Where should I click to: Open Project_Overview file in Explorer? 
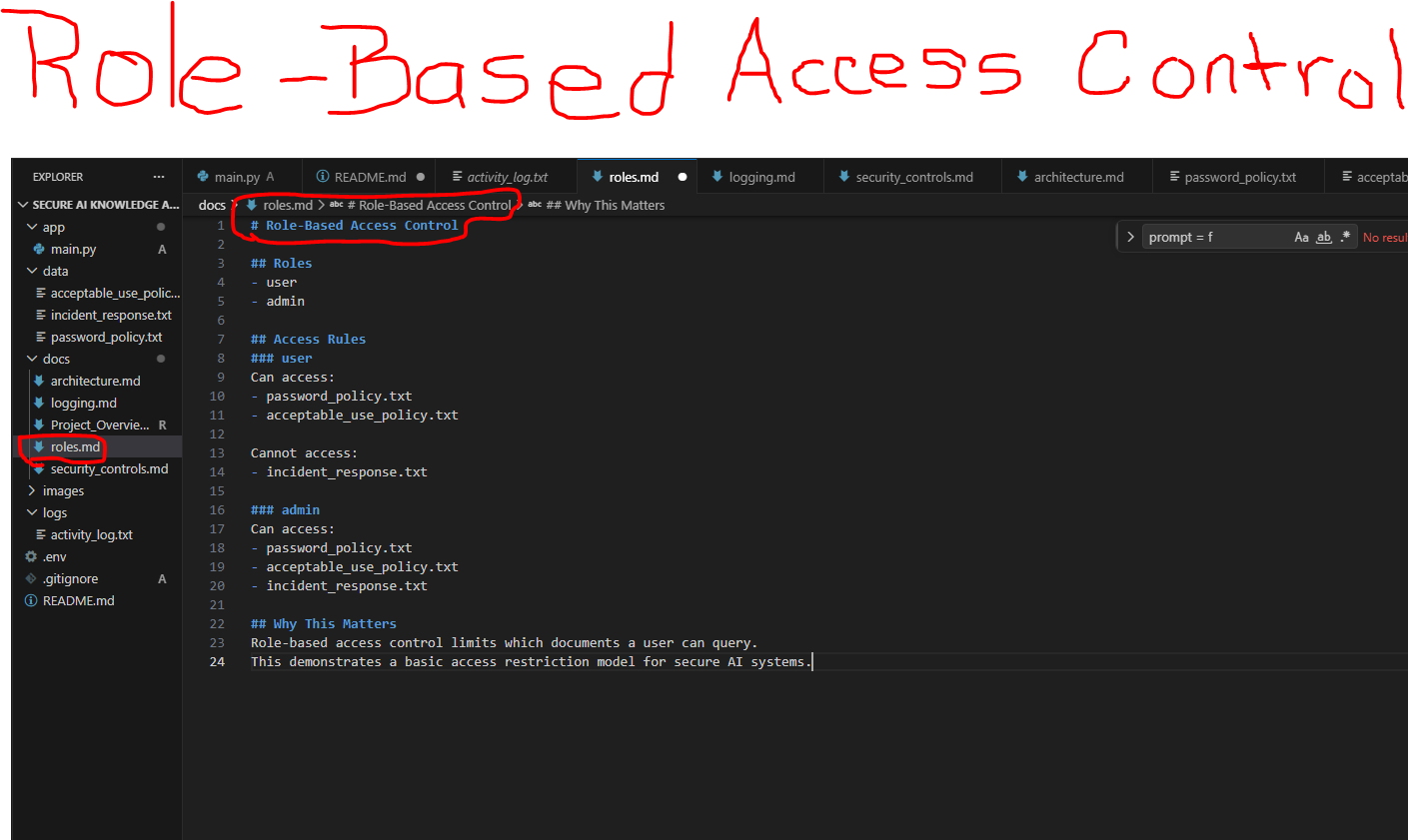point(97,424)
